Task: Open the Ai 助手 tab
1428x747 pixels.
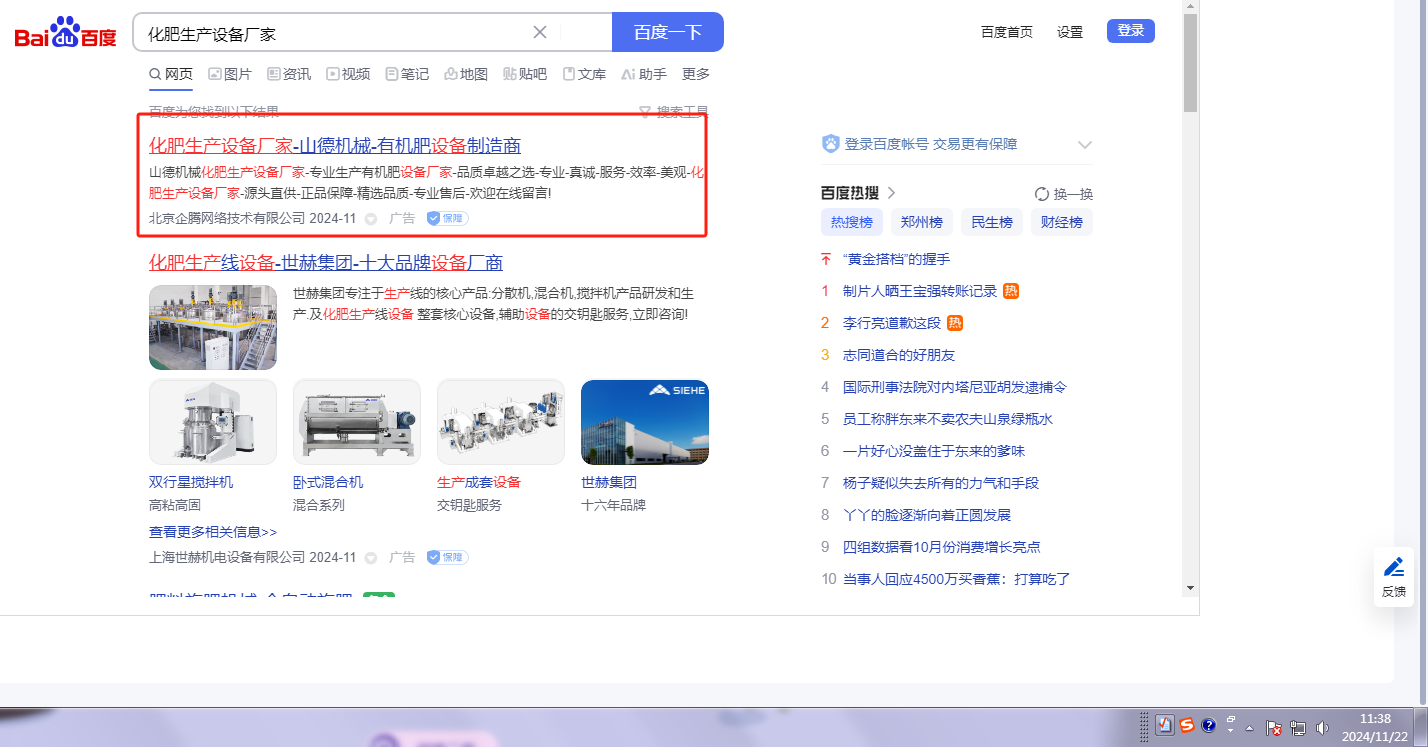Action: coord(644,74)
